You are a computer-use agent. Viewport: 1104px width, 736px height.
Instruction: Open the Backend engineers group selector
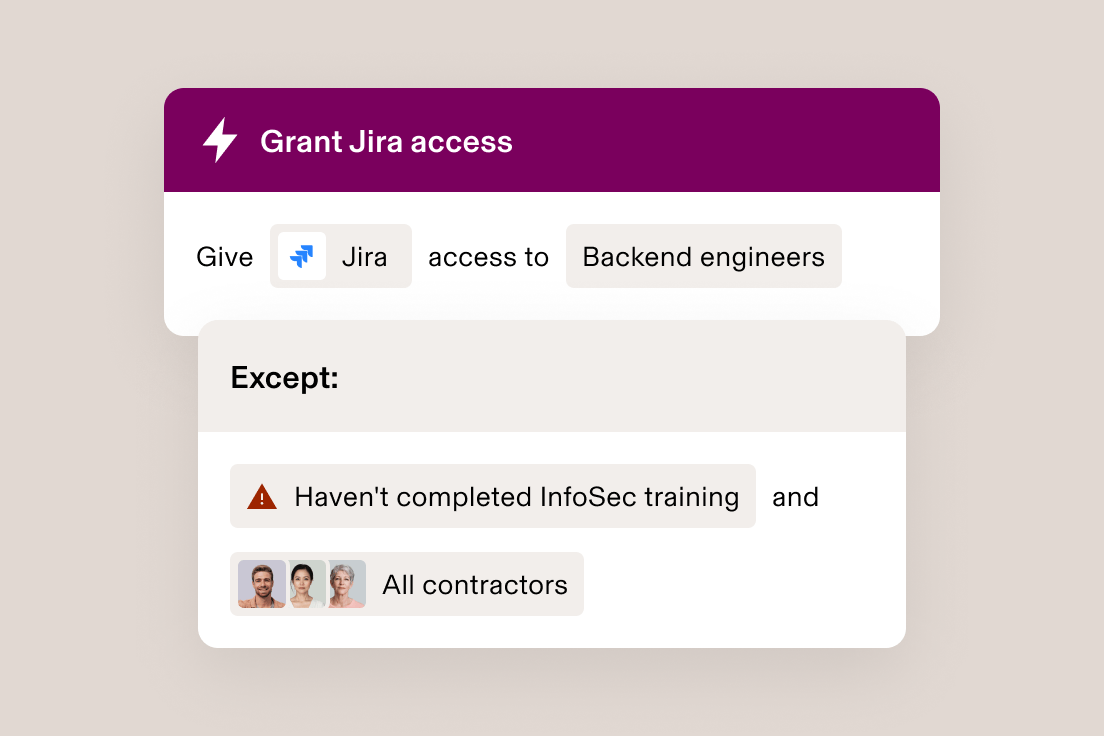pos(704,256)
